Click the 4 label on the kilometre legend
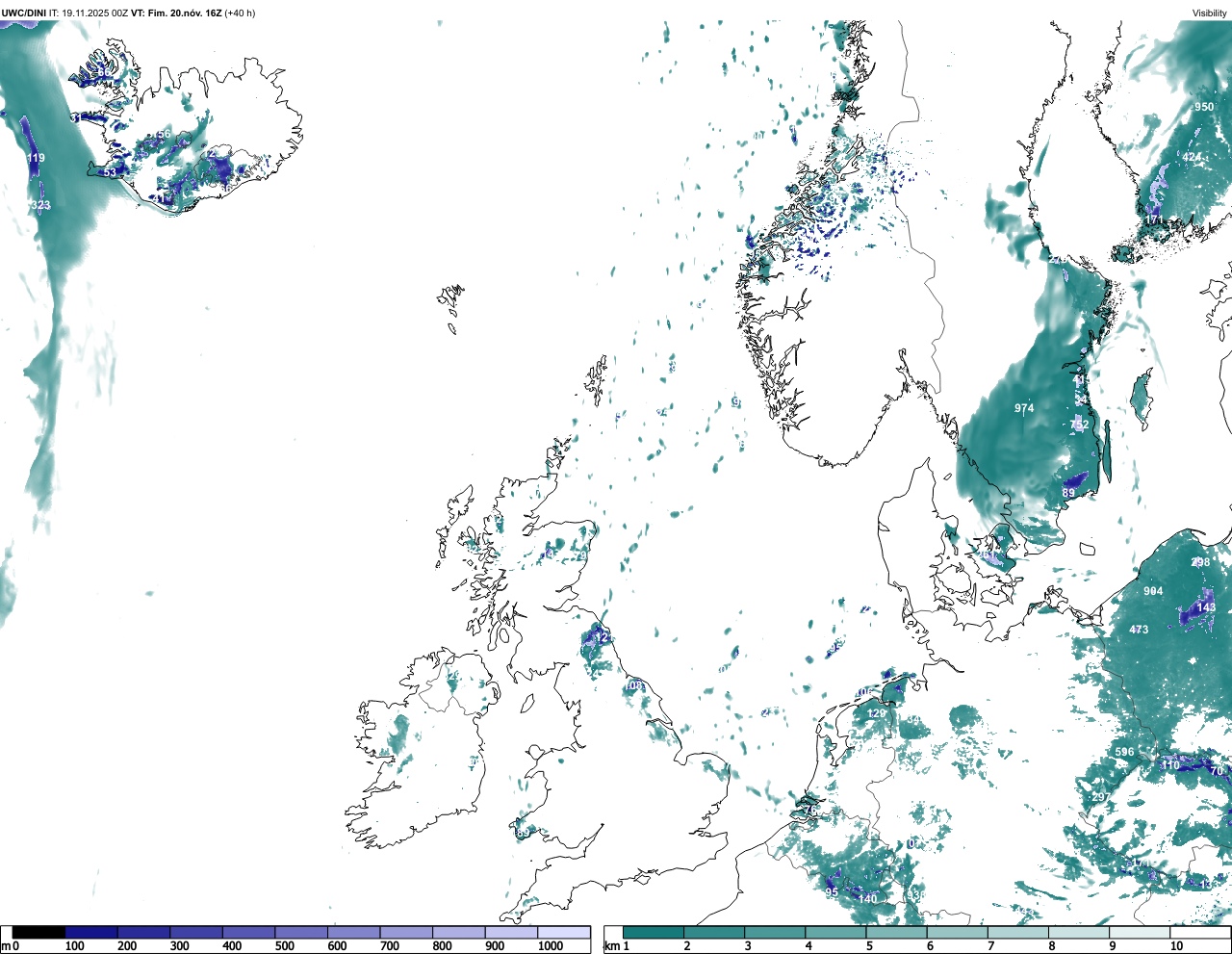Screen dimensions: 1232x954 click(808, 946)
